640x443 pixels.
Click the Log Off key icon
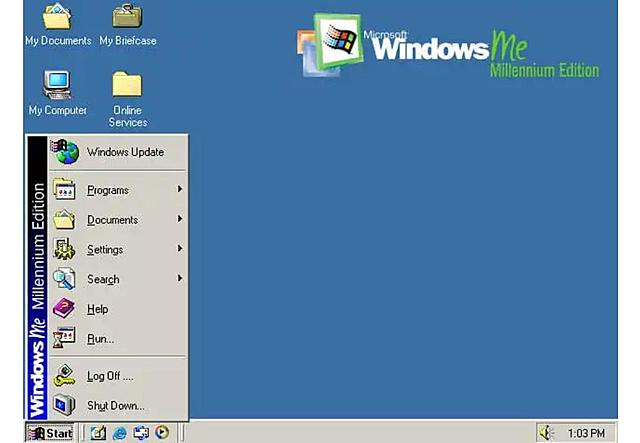click(64, 376)
